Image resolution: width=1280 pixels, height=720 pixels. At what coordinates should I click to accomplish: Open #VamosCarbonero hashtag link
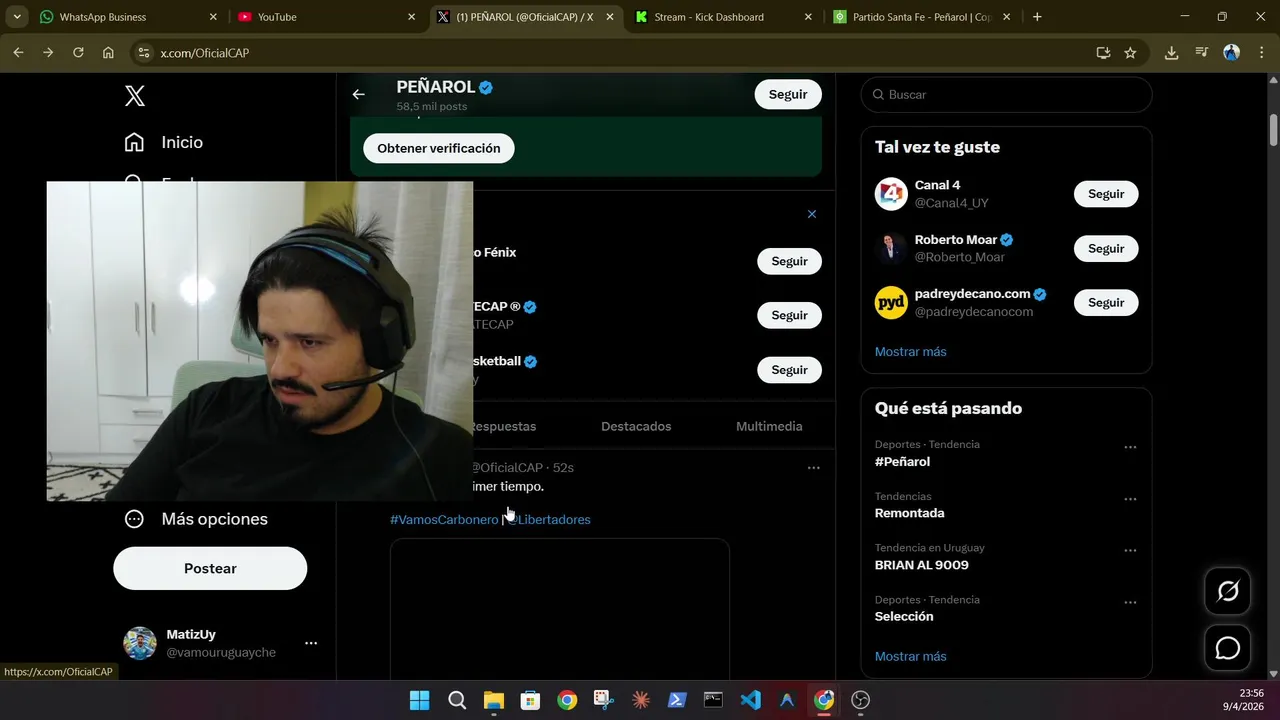[x=444, y=520]
